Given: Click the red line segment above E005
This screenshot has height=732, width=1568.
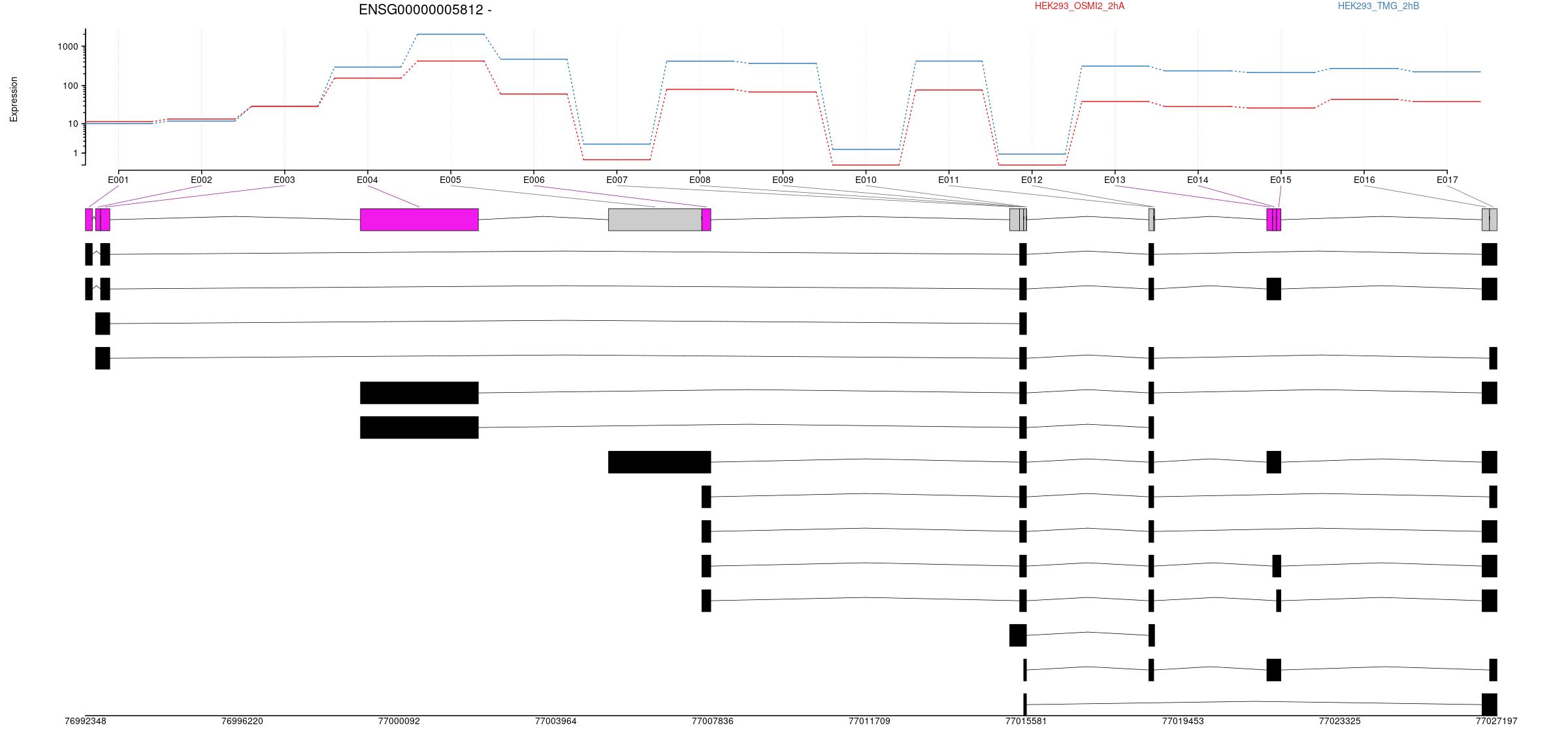Looking at the screenshot, I should tap(450, 61).
